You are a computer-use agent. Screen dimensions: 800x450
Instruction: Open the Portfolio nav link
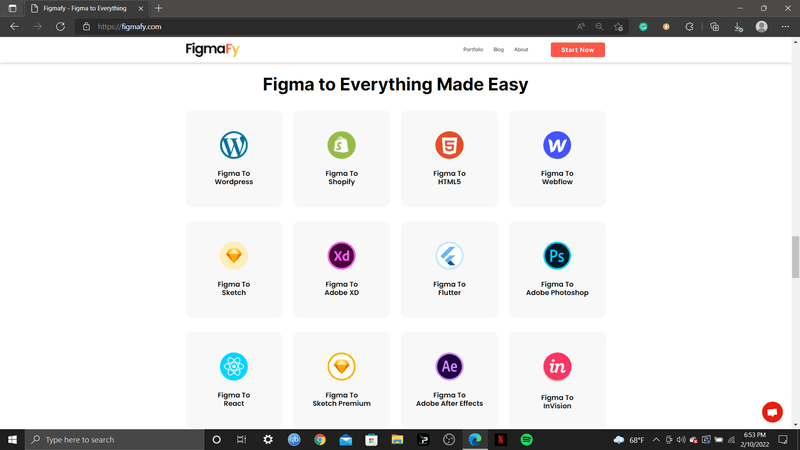(473, 49)
